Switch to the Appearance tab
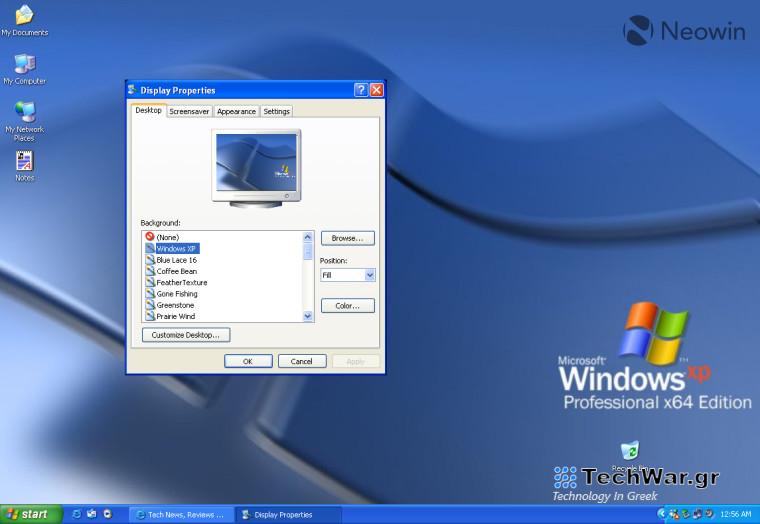Image resolution: width=760 pixels, height=524 pixels. 236,112
